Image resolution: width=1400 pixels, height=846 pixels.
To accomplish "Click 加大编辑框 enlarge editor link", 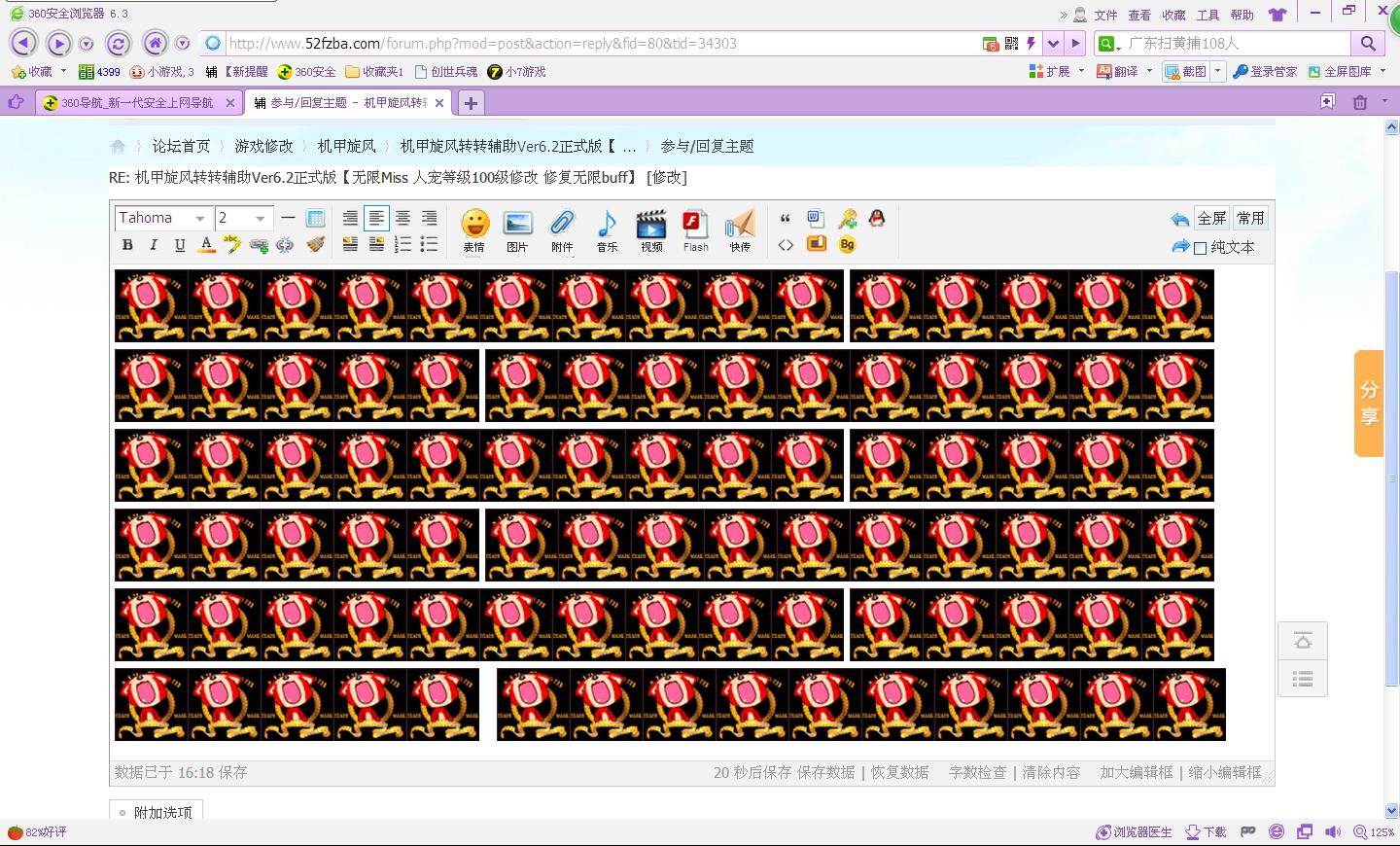I will pyautogui.click(x=1137, y=772).
